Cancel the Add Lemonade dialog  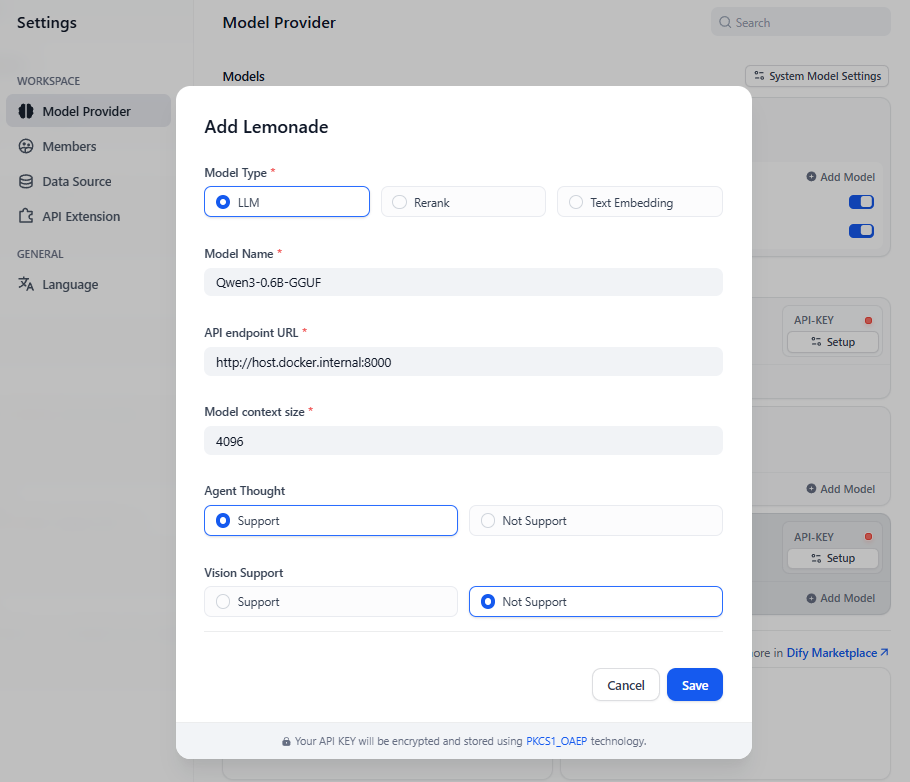tap(625, 685)
